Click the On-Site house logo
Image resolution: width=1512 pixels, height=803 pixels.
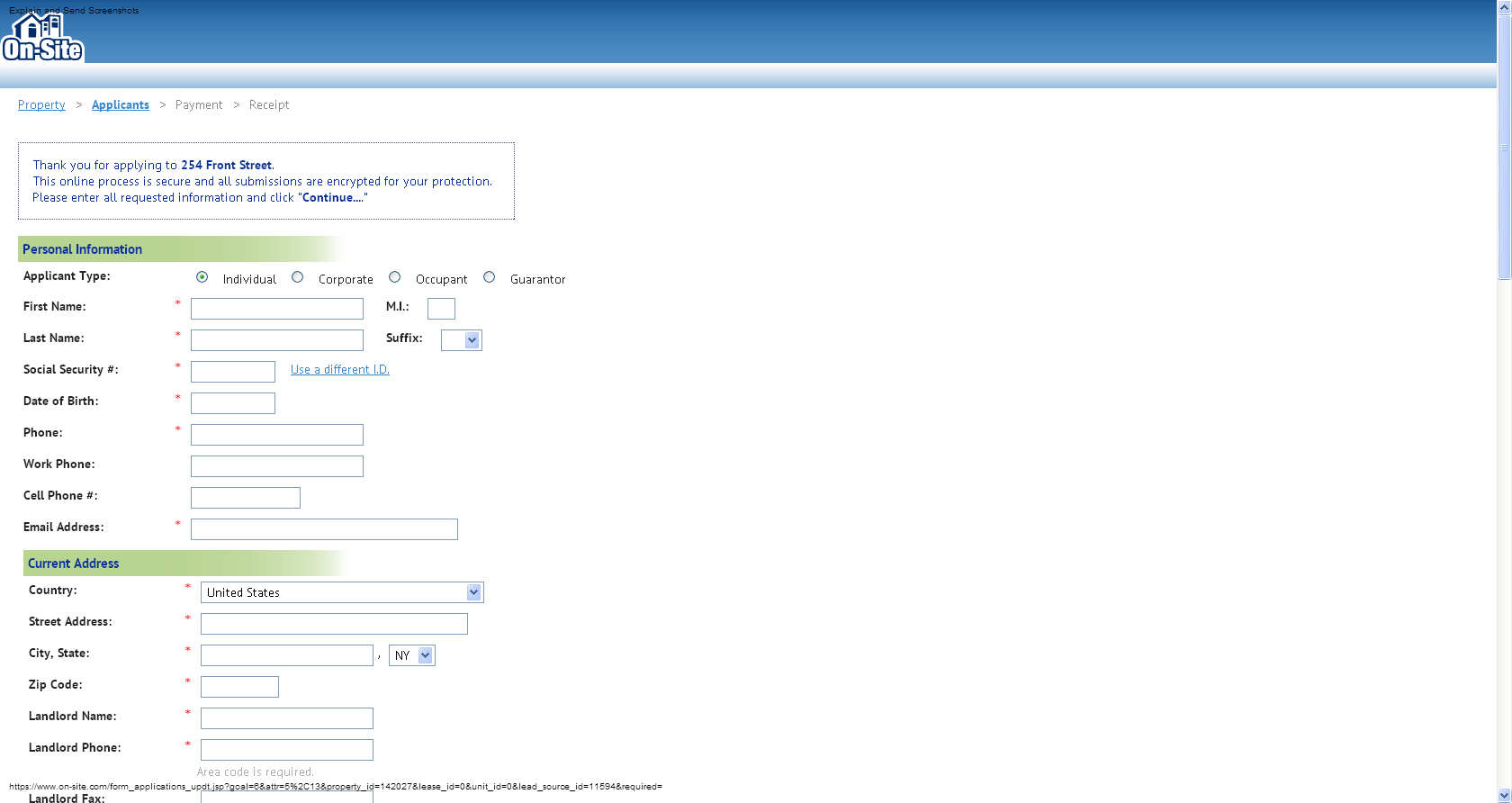pos(42,37)
